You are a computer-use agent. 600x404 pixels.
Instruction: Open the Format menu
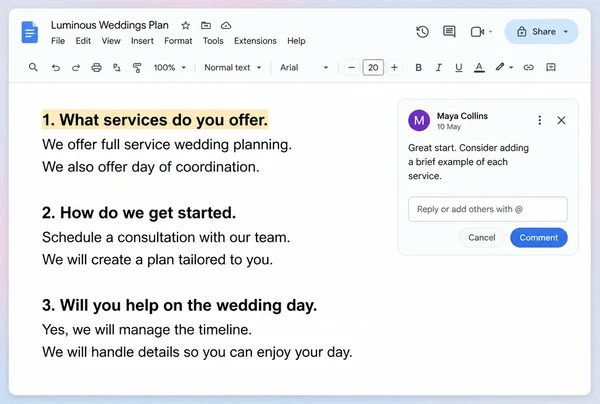(x=178, y=41)
